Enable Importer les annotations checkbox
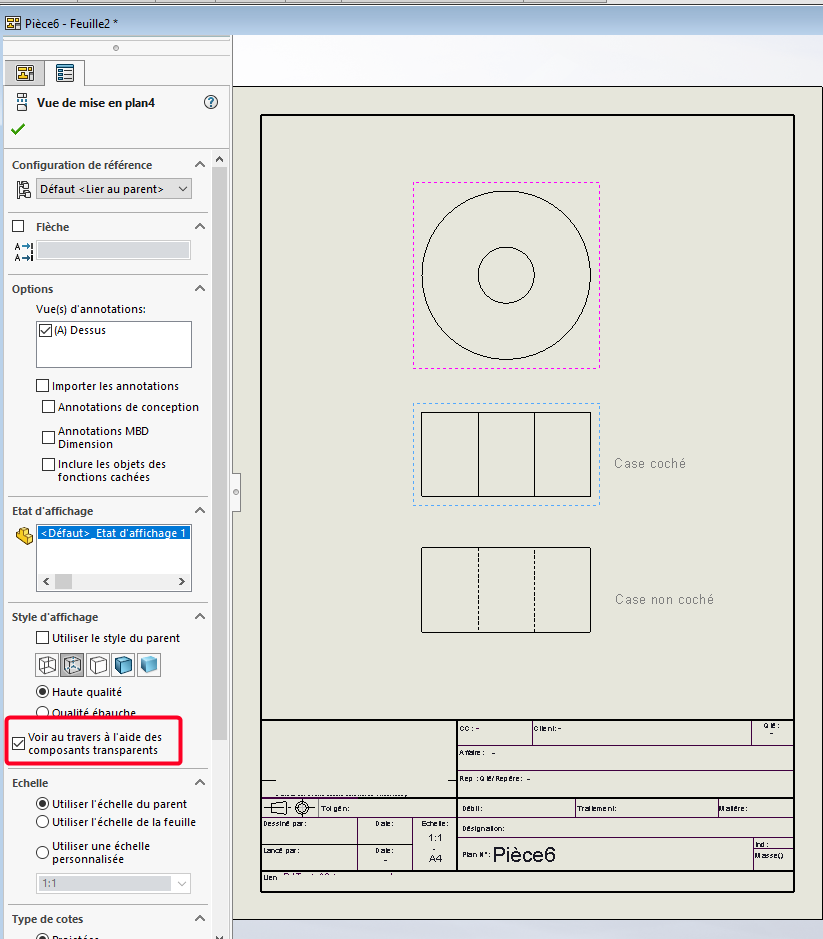Image resolution: width=823 pixels, height=939 pixels. pos(42,386)
